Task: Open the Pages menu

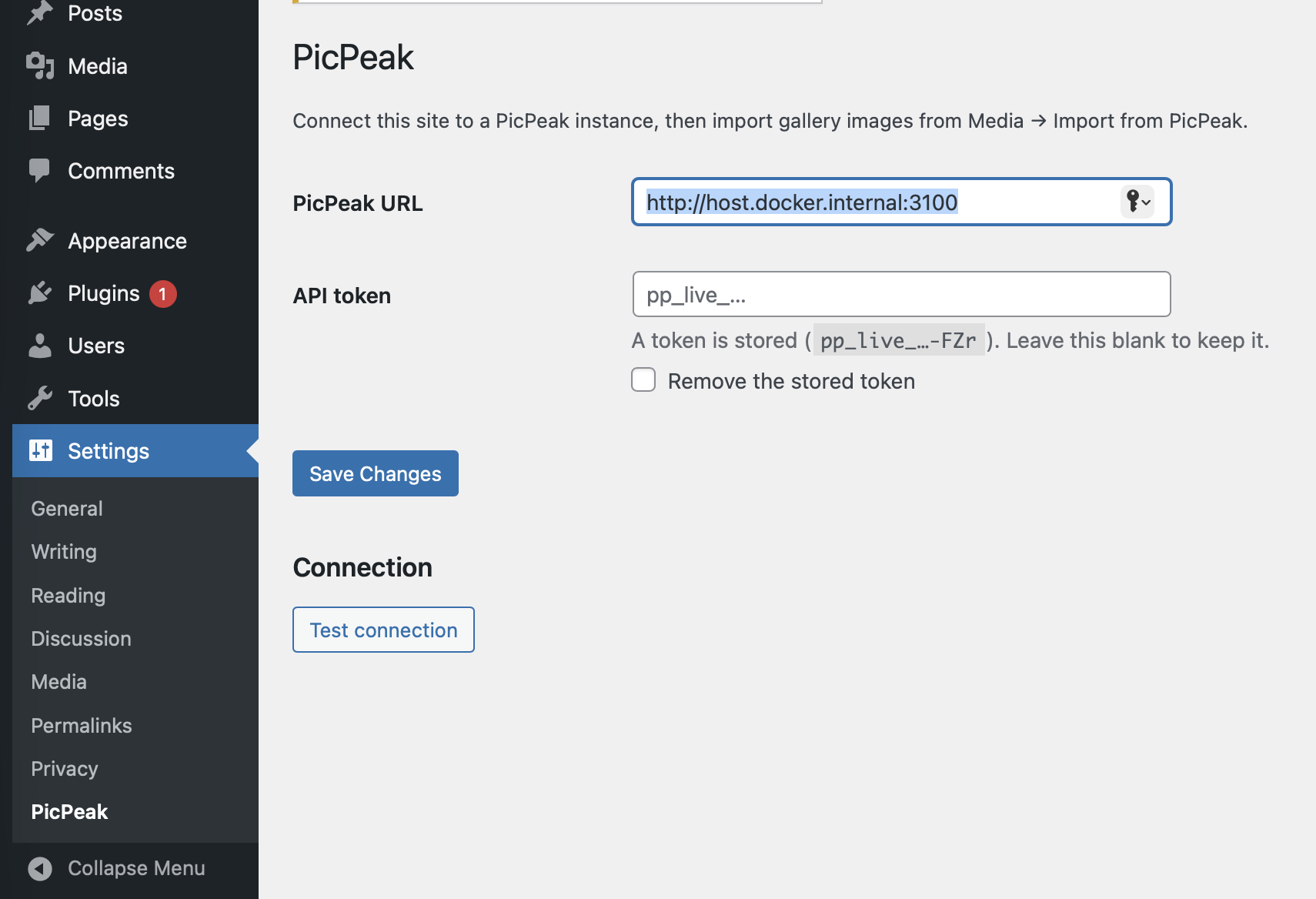Action: [x=135, y=119]
